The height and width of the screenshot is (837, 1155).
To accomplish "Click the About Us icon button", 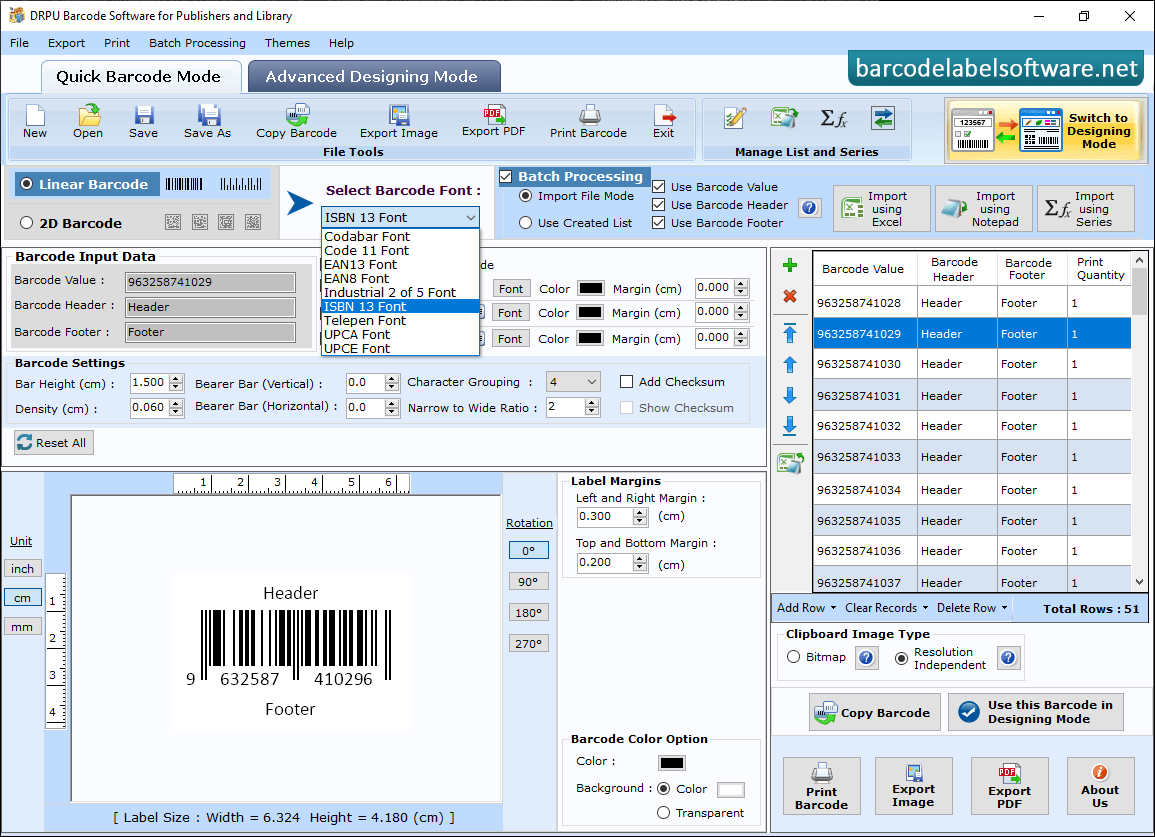I will pos(1100,785).
